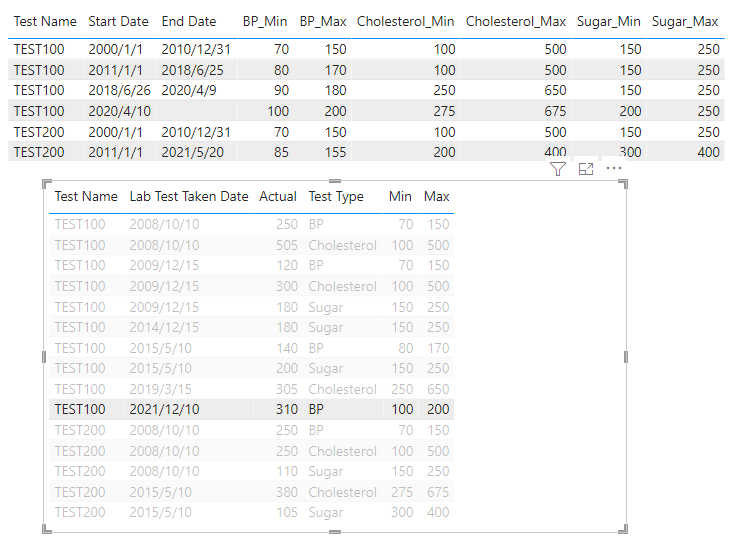Select Actual value 310 in highlighted row
744x559 pixels.
(x=287, y=409)
